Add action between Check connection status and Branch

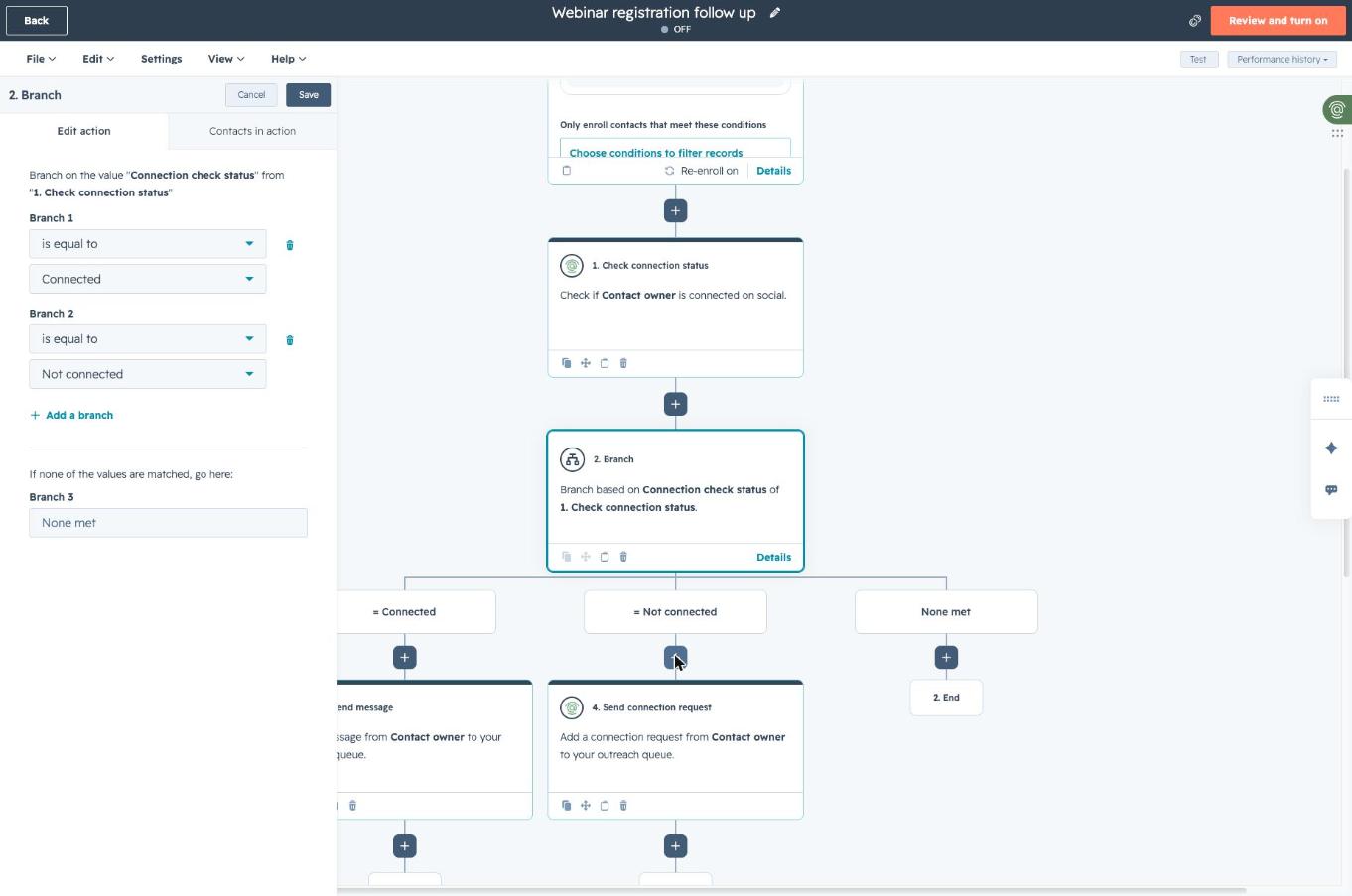[675, 404]
